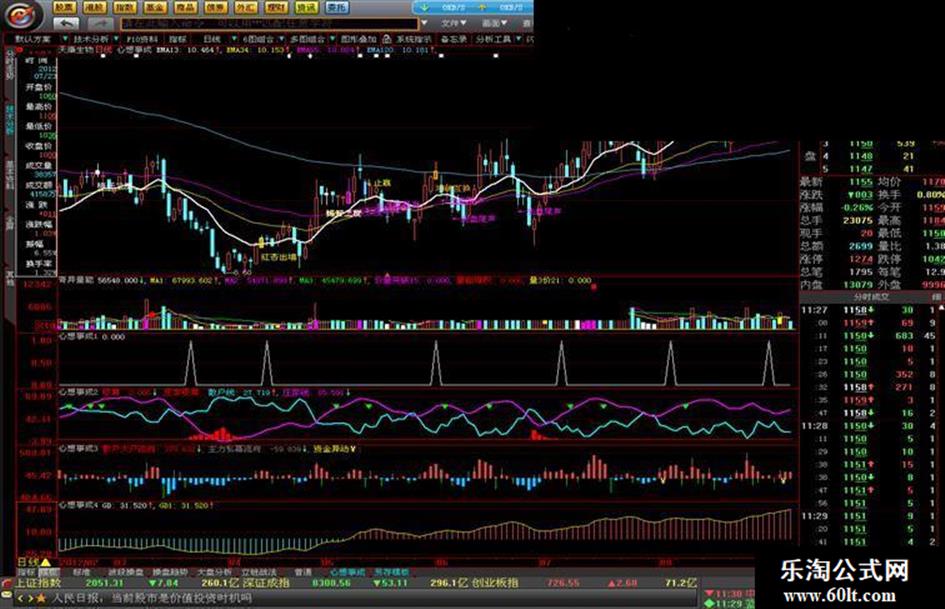Select the 立桩战法 bottom tab
Viewport: 945px width, 609px height.
pyautogui.click(x=259, y=572)
